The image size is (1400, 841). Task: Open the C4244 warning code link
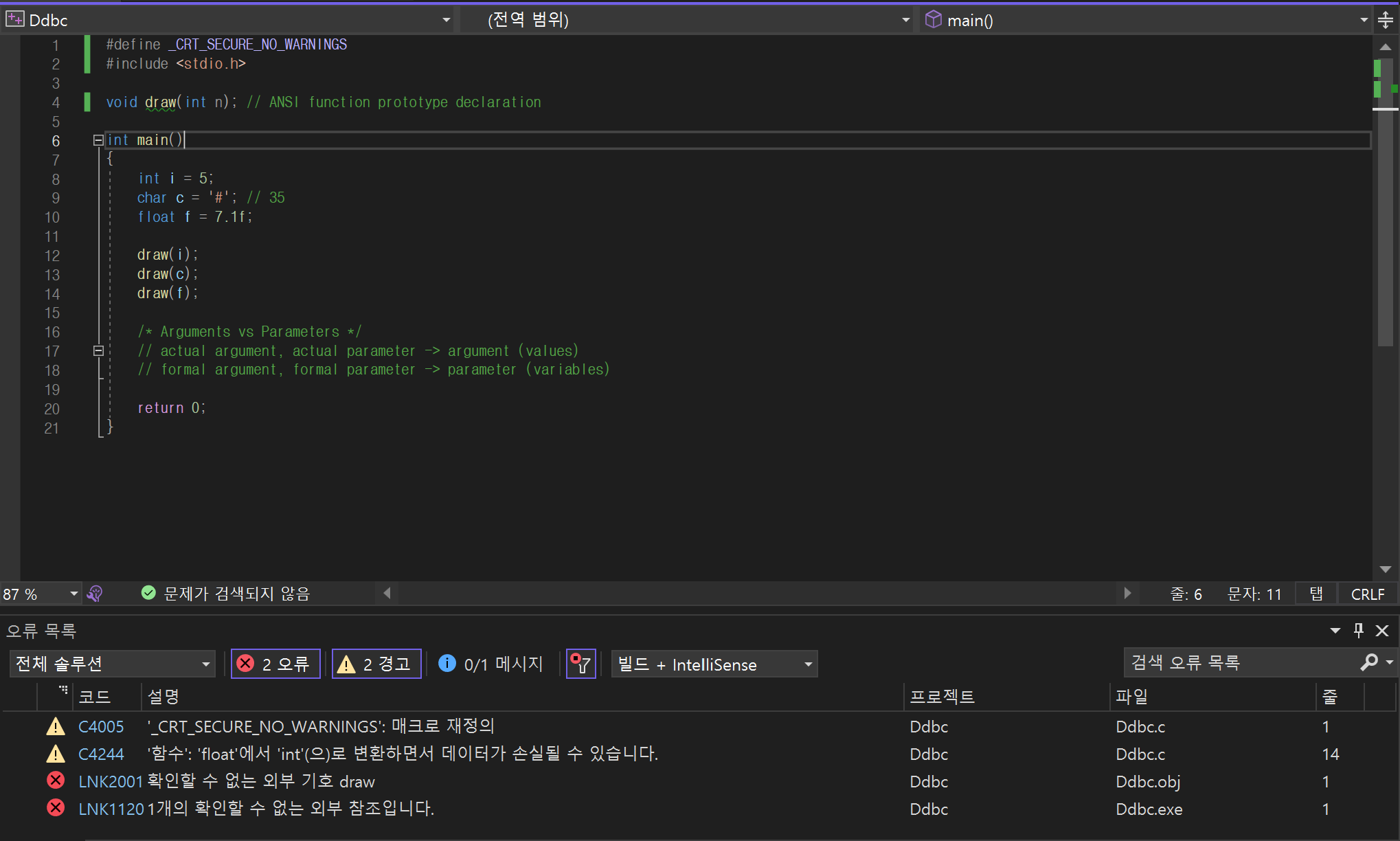click(101, 754)
